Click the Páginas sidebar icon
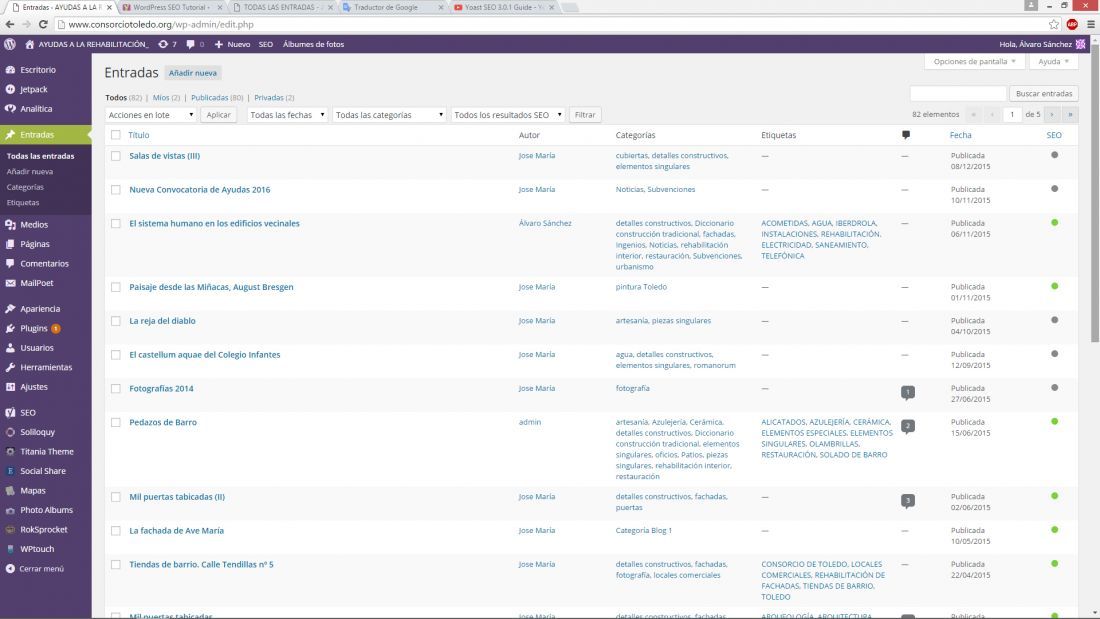1100x619 pixels. tap(10, 244)
